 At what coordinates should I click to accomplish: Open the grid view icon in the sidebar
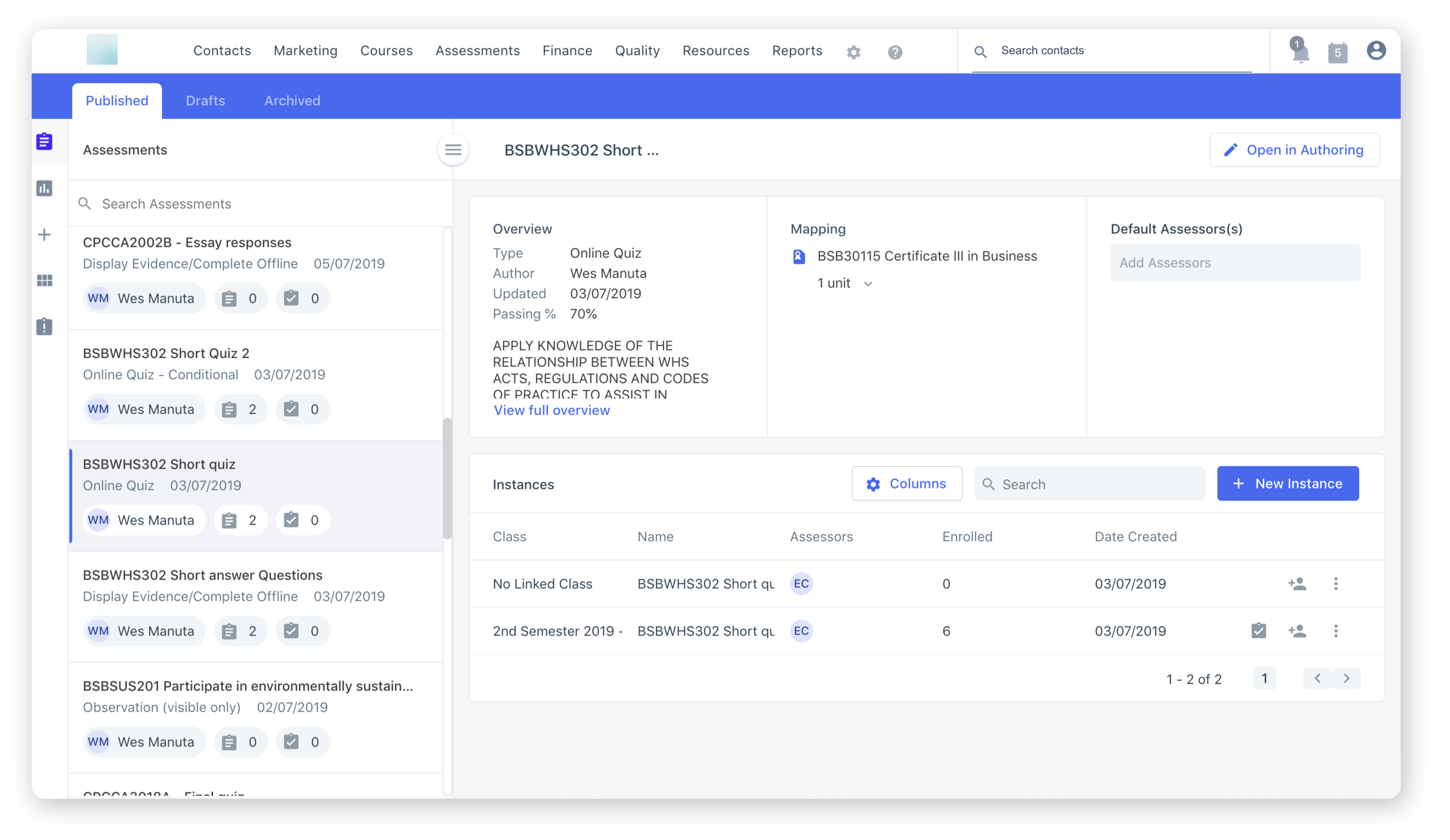tap(44, 280)
